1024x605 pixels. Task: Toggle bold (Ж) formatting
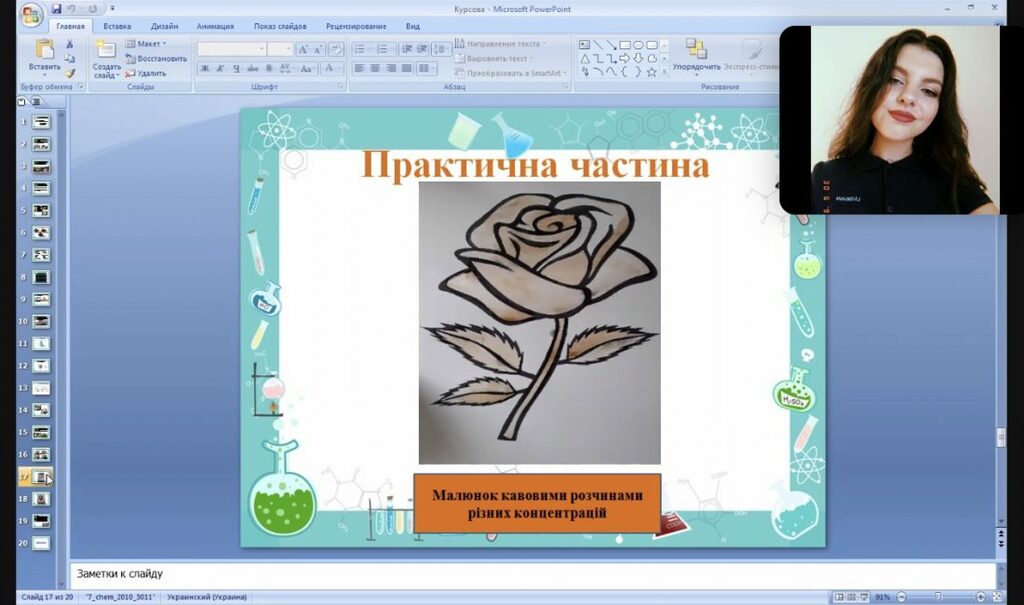pyautogui.click(x=205, y=69)
